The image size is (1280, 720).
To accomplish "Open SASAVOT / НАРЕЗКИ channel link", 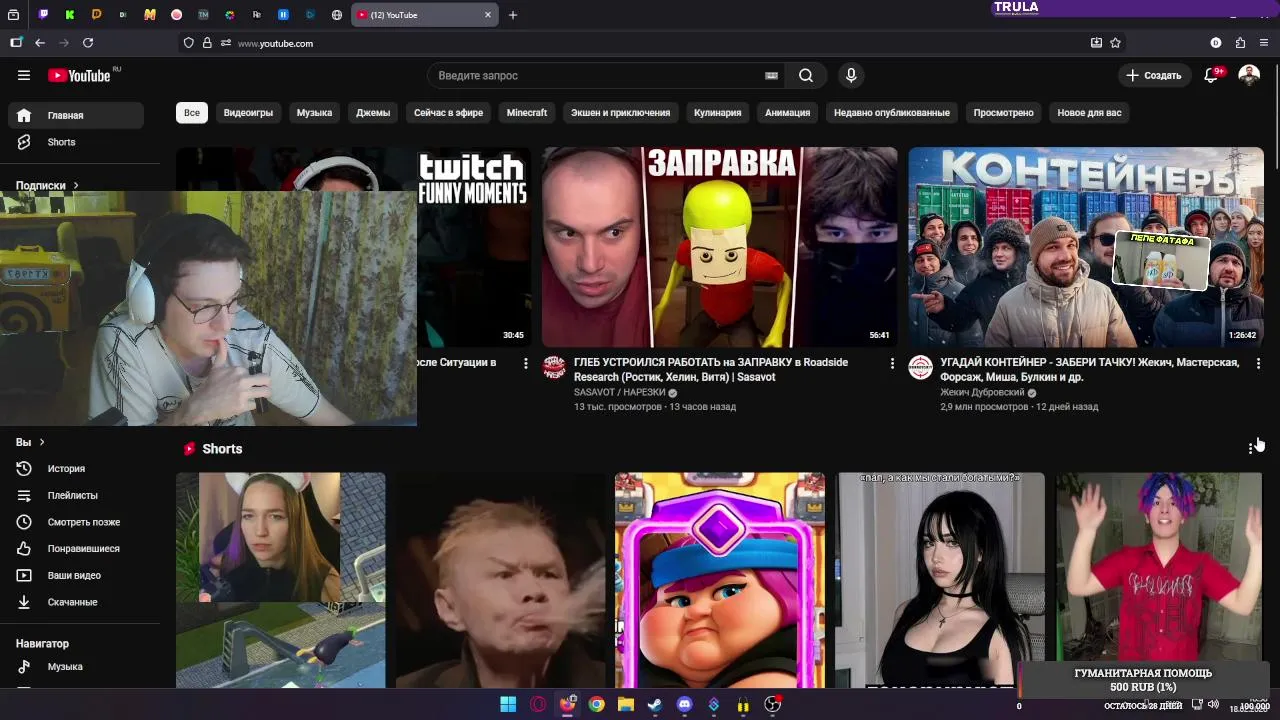I will pyautogui.click(x=619, y=392).
